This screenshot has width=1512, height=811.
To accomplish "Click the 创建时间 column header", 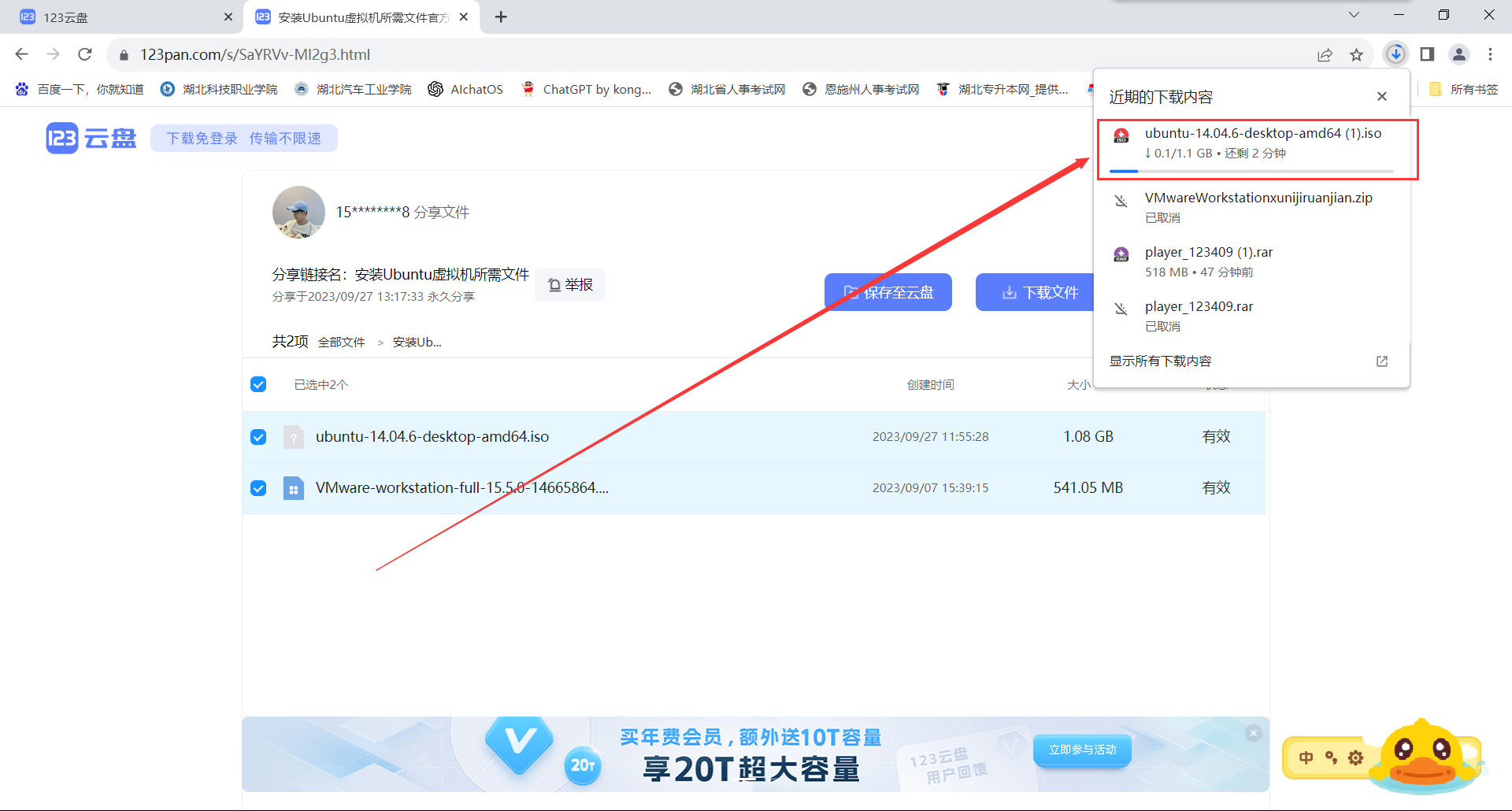I will point(930,384).
